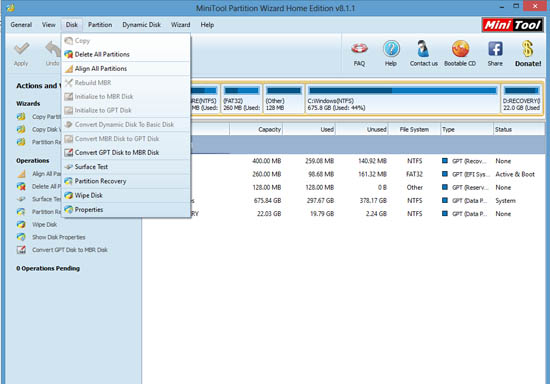Click the Align All Partitions sidebar icon

(21, 174)
